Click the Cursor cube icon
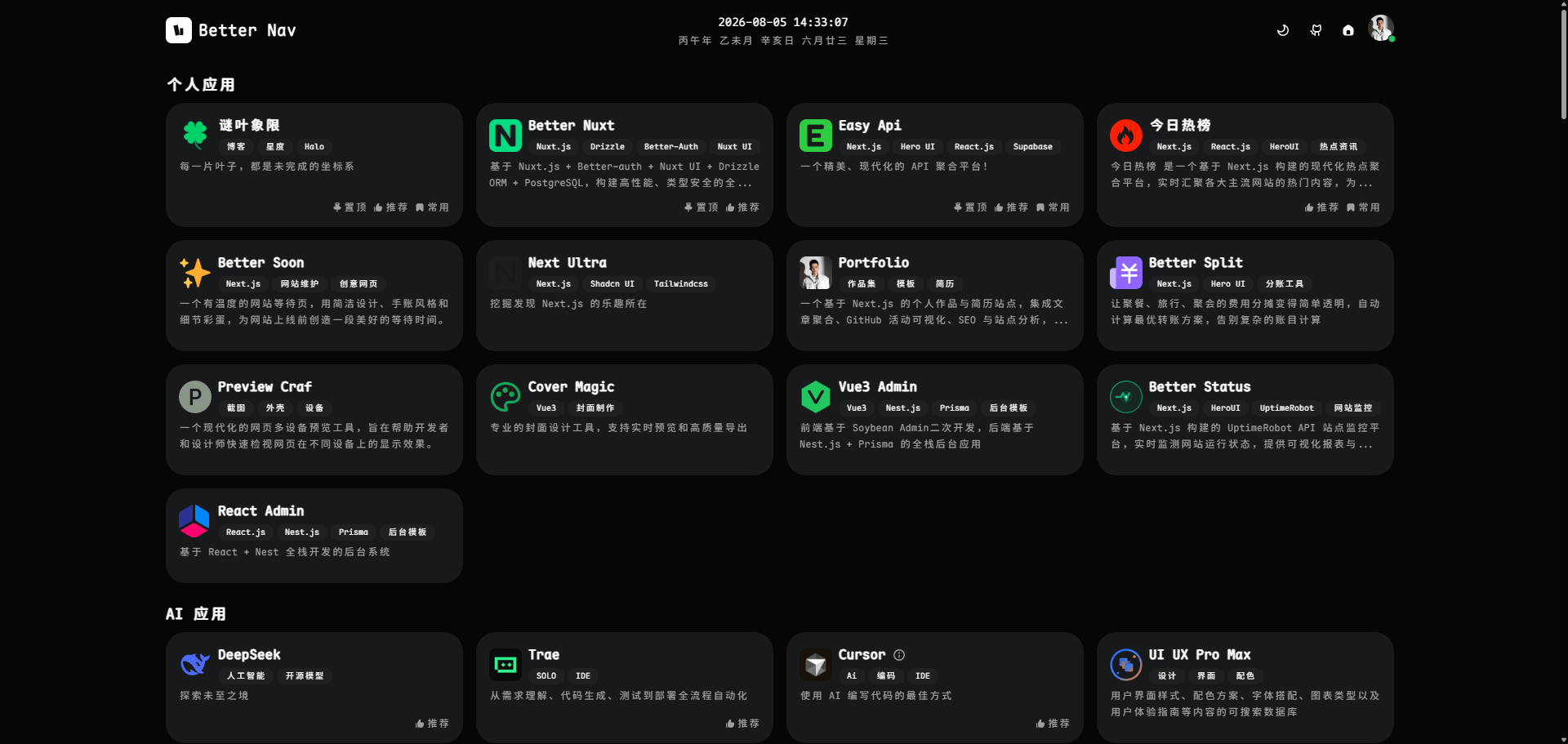Image resolution: width=1568 pixels, height=744 pixels. [816, 664]
